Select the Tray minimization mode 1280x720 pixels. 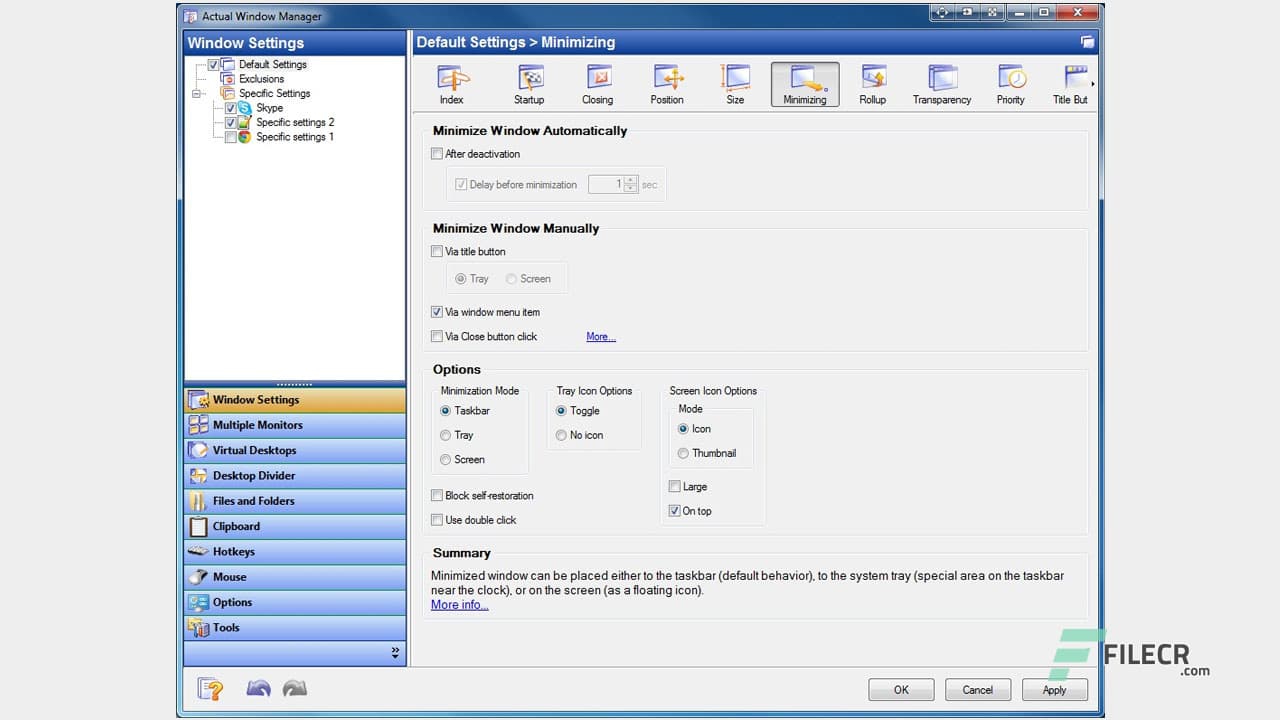tap(445, 435)
